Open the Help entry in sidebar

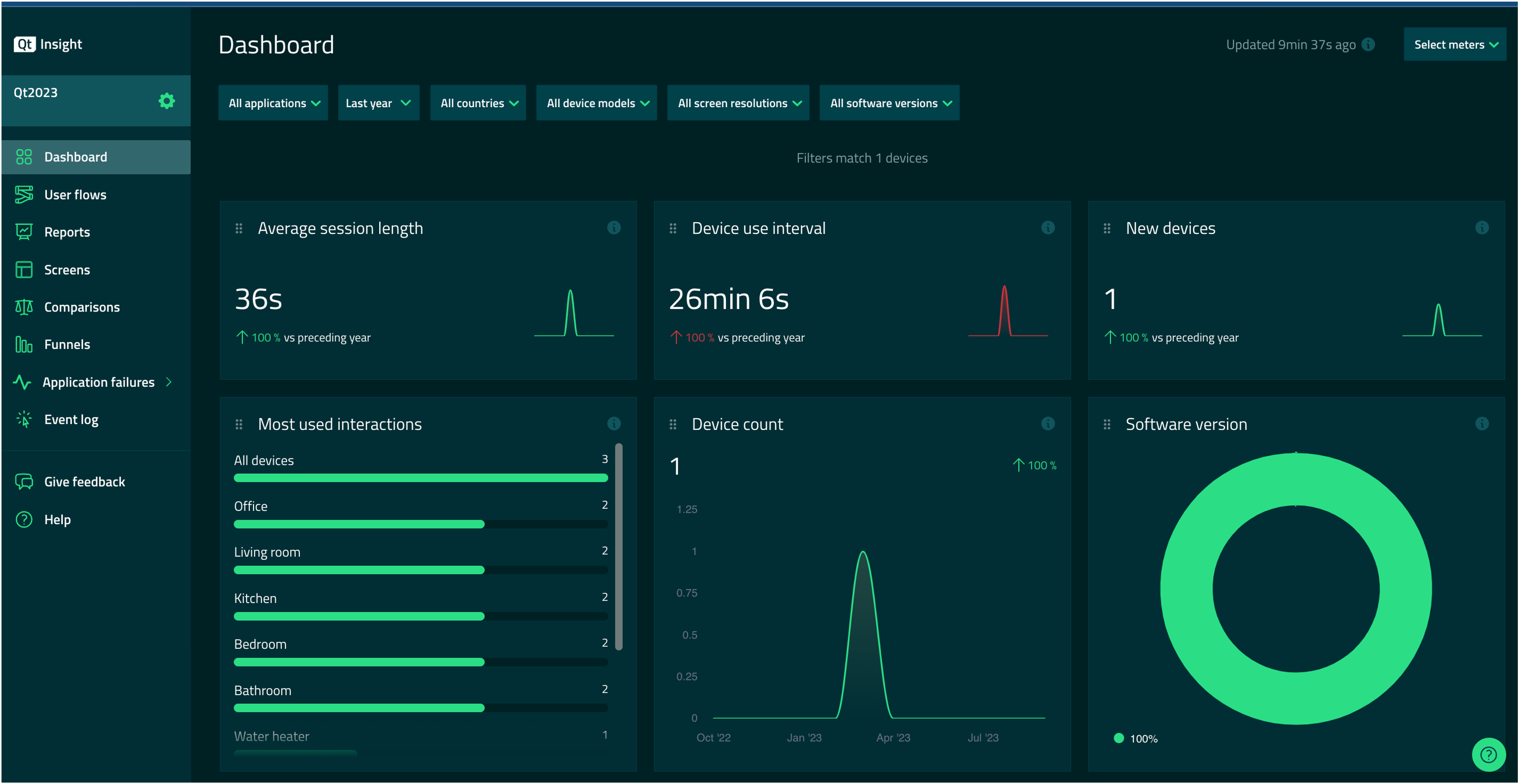point(57,519)
